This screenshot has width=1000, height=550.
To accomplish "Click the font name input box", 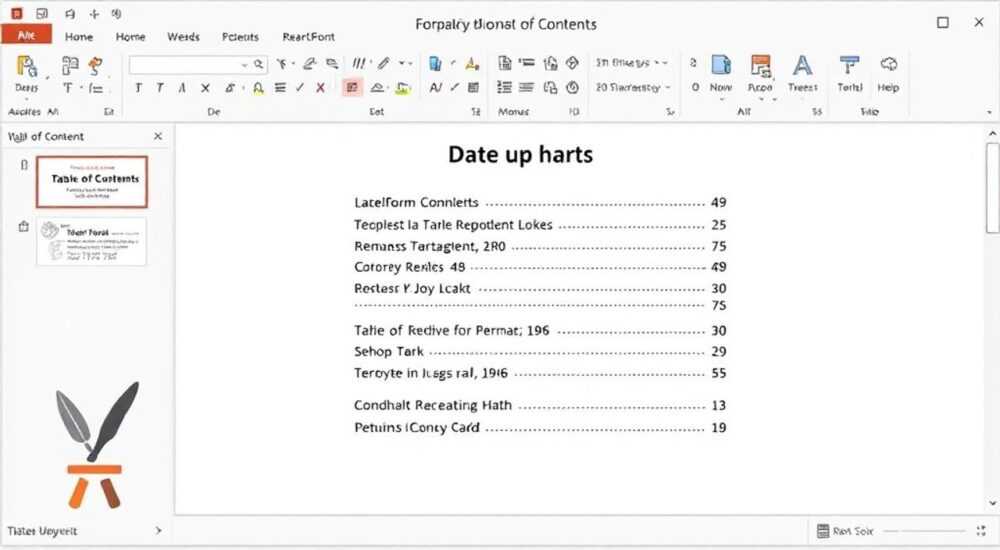I will pyautogui.click(x=184, y=65).
